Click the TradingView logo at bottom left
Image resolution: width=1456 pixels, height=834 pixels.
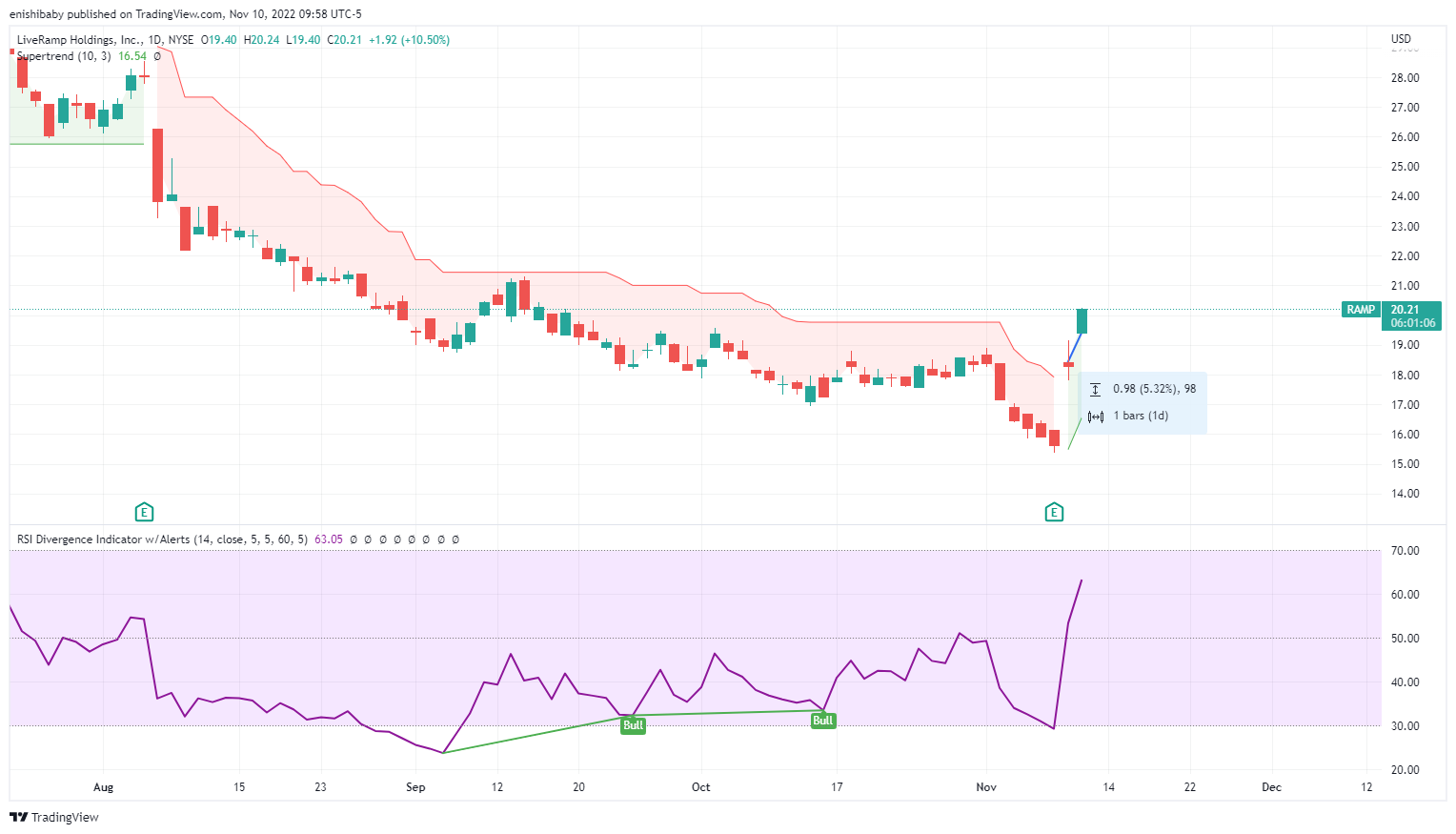coord(54,817)
